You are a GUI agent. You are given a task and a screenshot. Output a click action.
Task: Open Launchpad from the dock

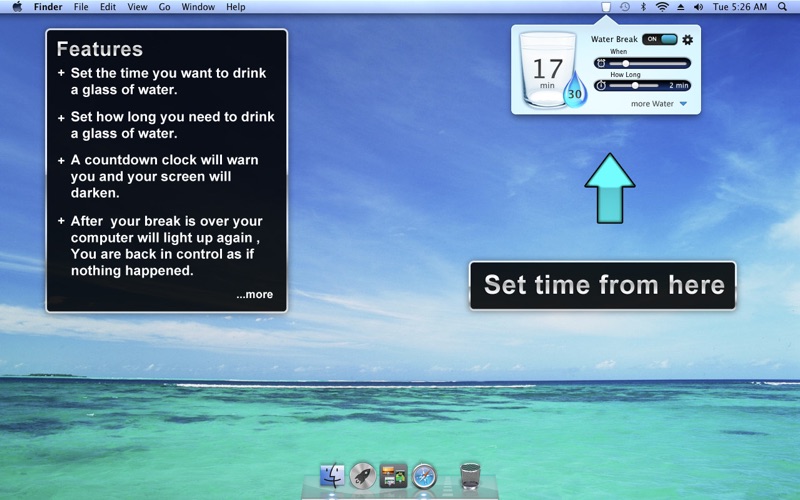[x=363, y=476]
